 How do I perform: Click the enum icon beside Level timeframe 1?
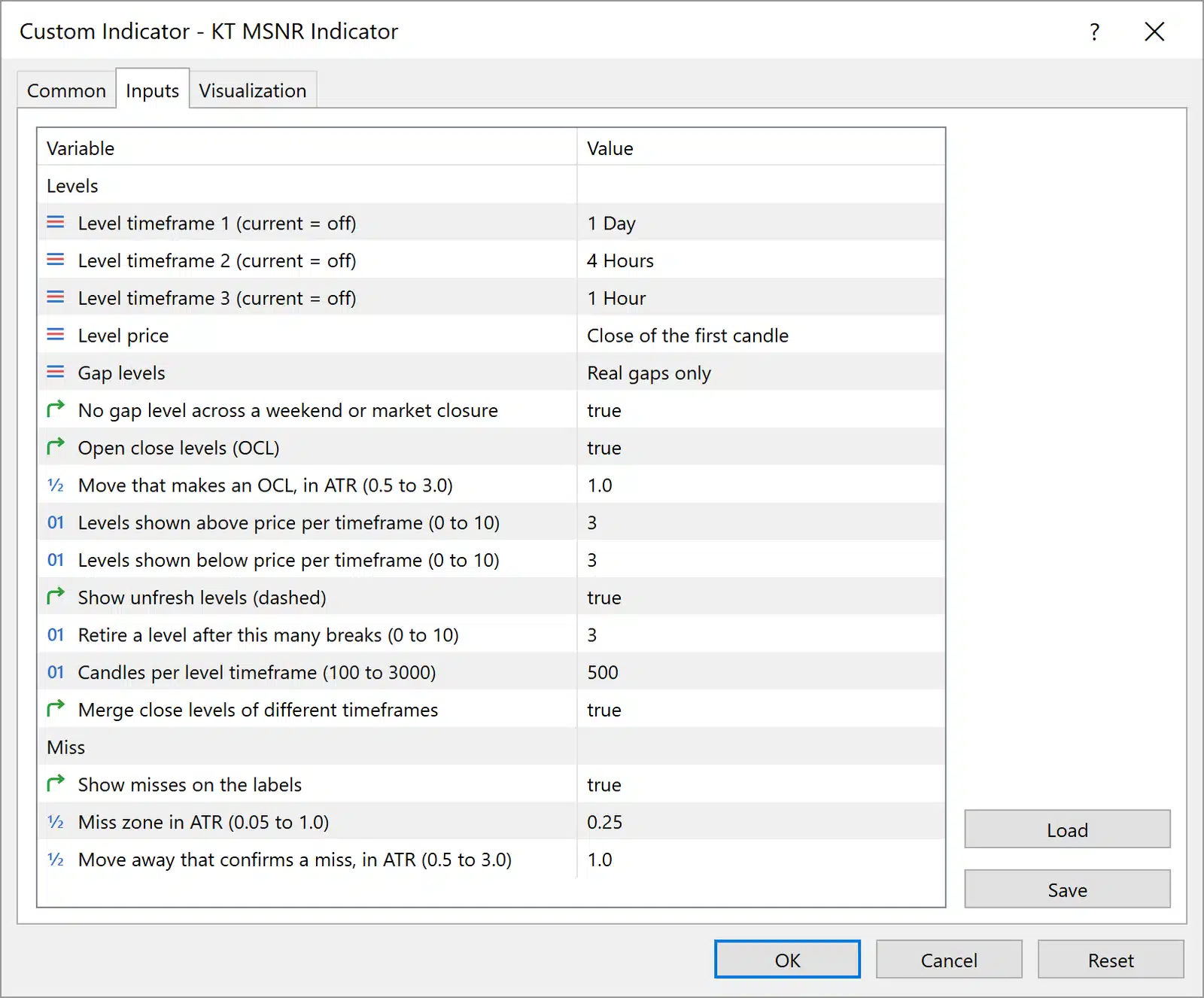point(56,223)
